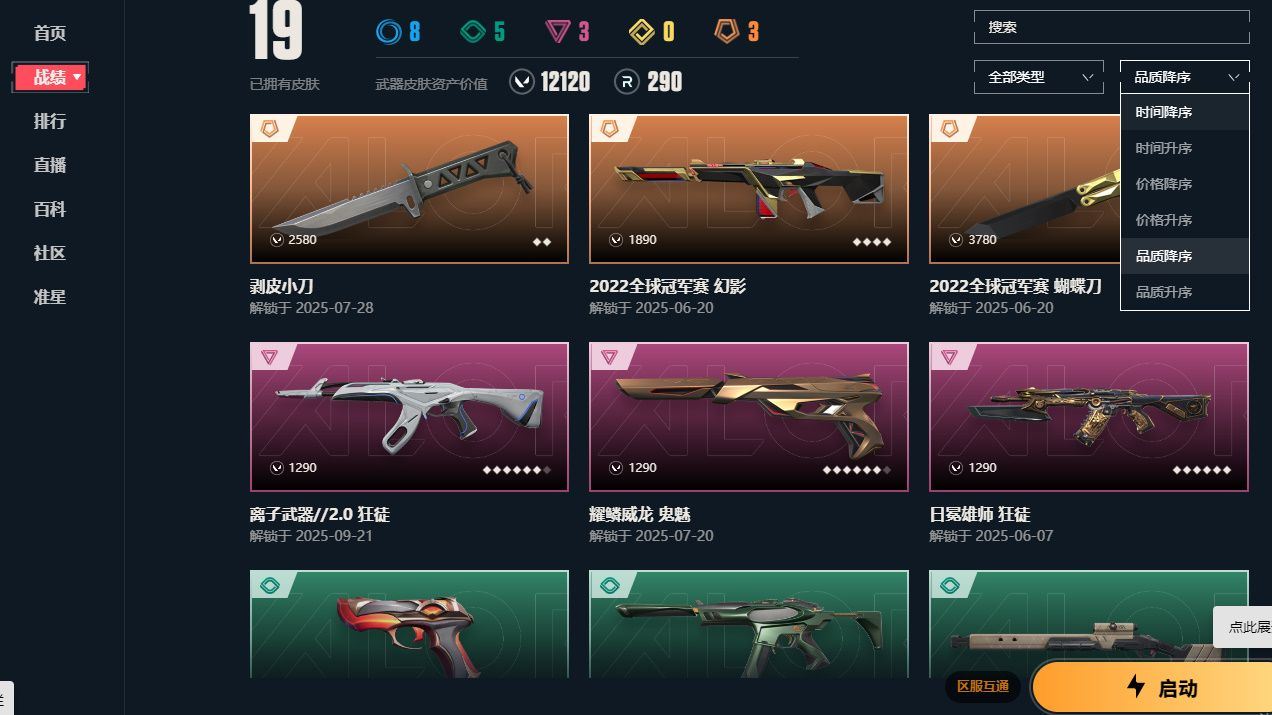Click the Radianite icon beside 290

627,81
